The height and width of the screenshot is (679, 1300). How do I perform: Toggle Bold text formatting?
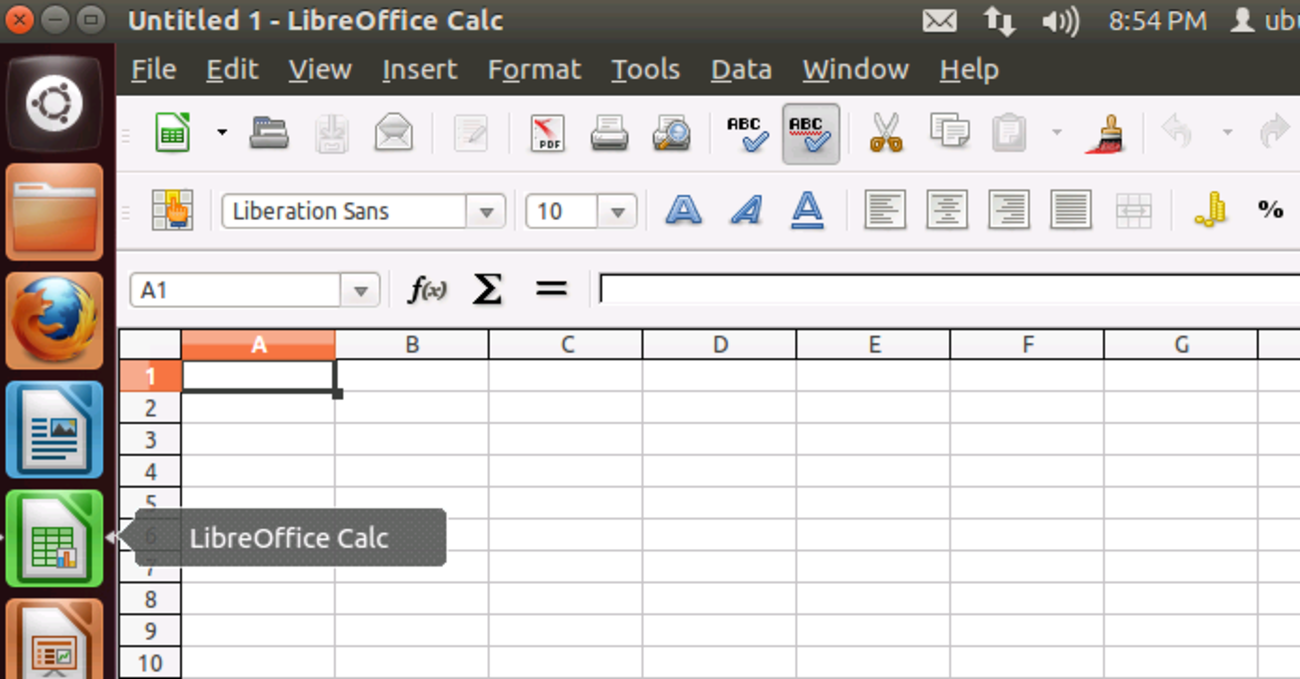[x=683, y=211]
